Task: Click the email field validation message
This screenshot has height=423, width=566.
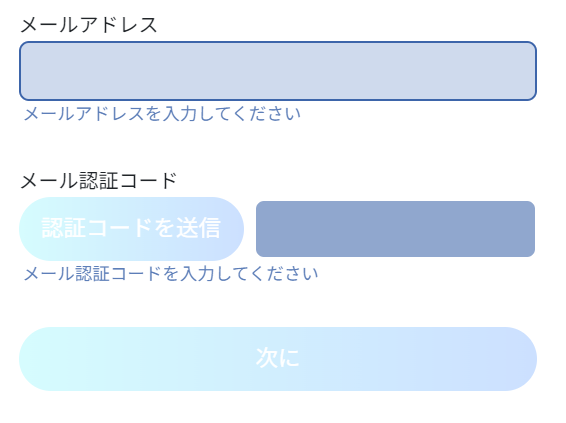Action: point(162,114)
